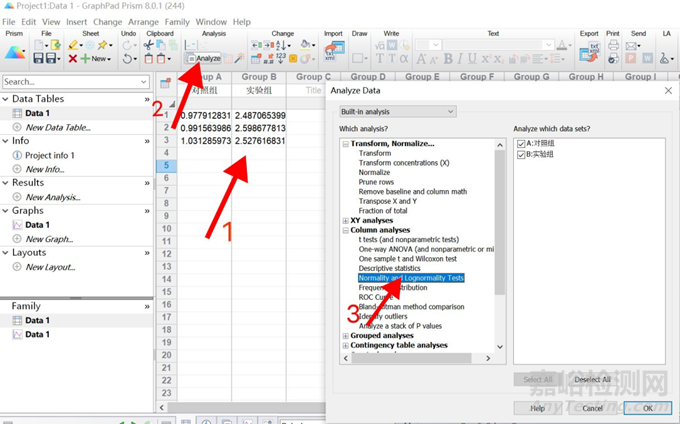680x424 pixels.
Task: Expand the XY analyses tree node
Action: [x=346, y=221]
